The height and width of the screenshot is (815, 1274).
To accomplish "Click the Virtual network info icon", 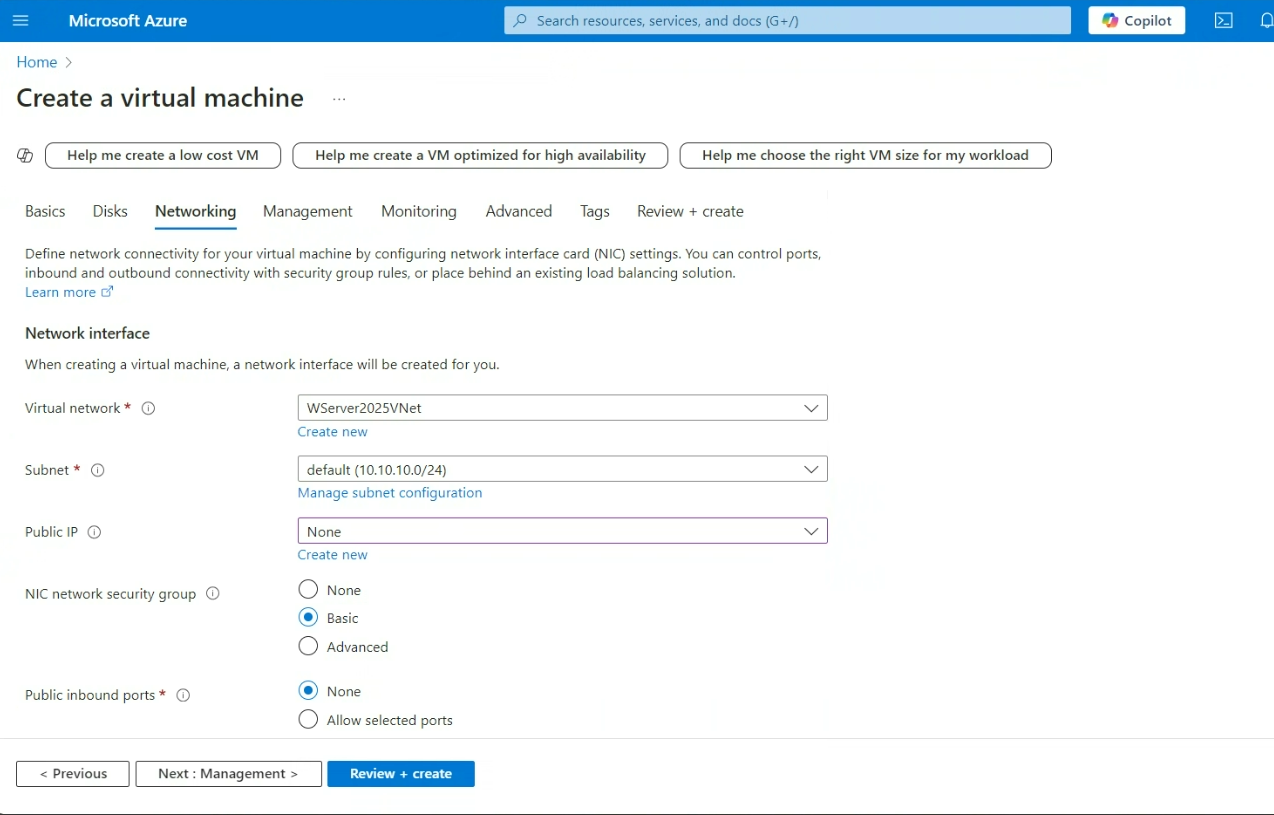I will (148, 408).
